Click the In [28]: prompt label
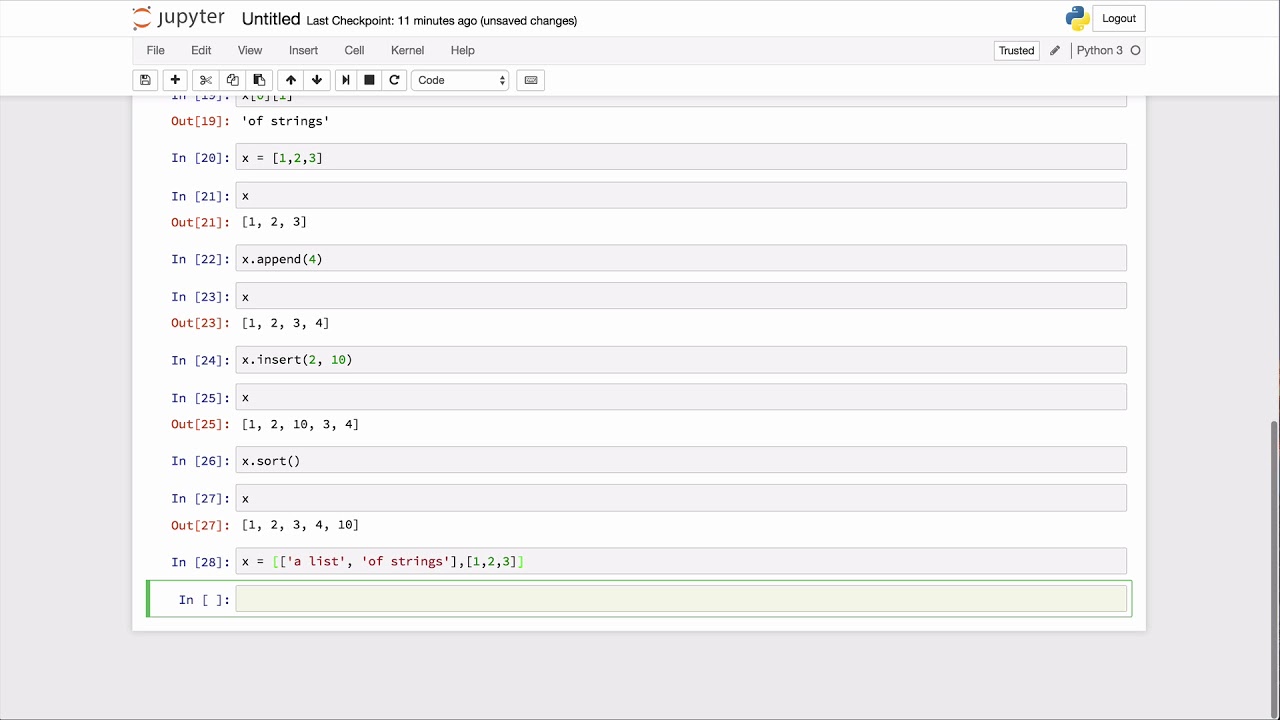1280x720 pixels. pos(200,562)
